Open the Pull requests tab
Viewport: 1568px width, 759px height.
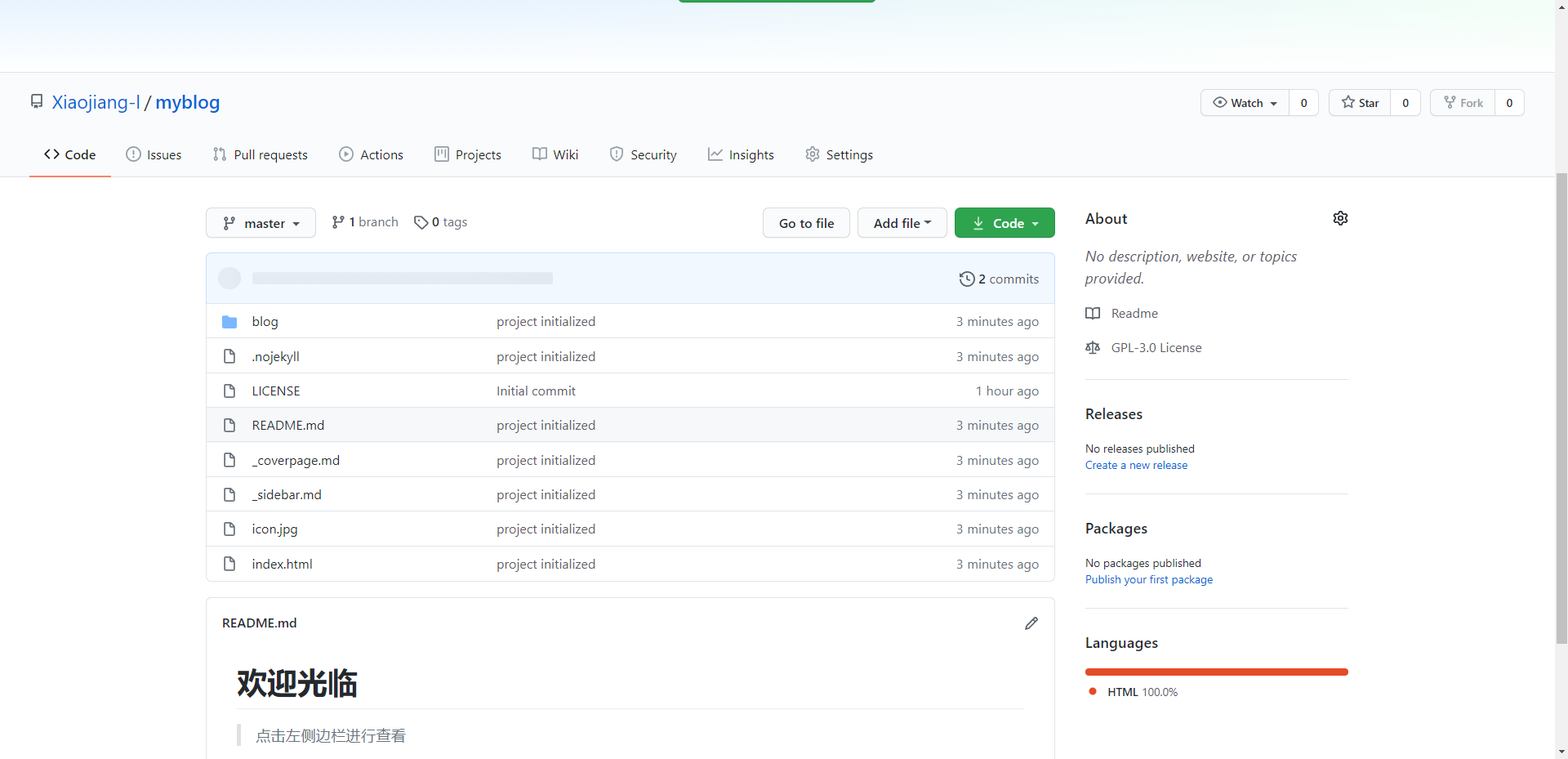coord(260,154)
